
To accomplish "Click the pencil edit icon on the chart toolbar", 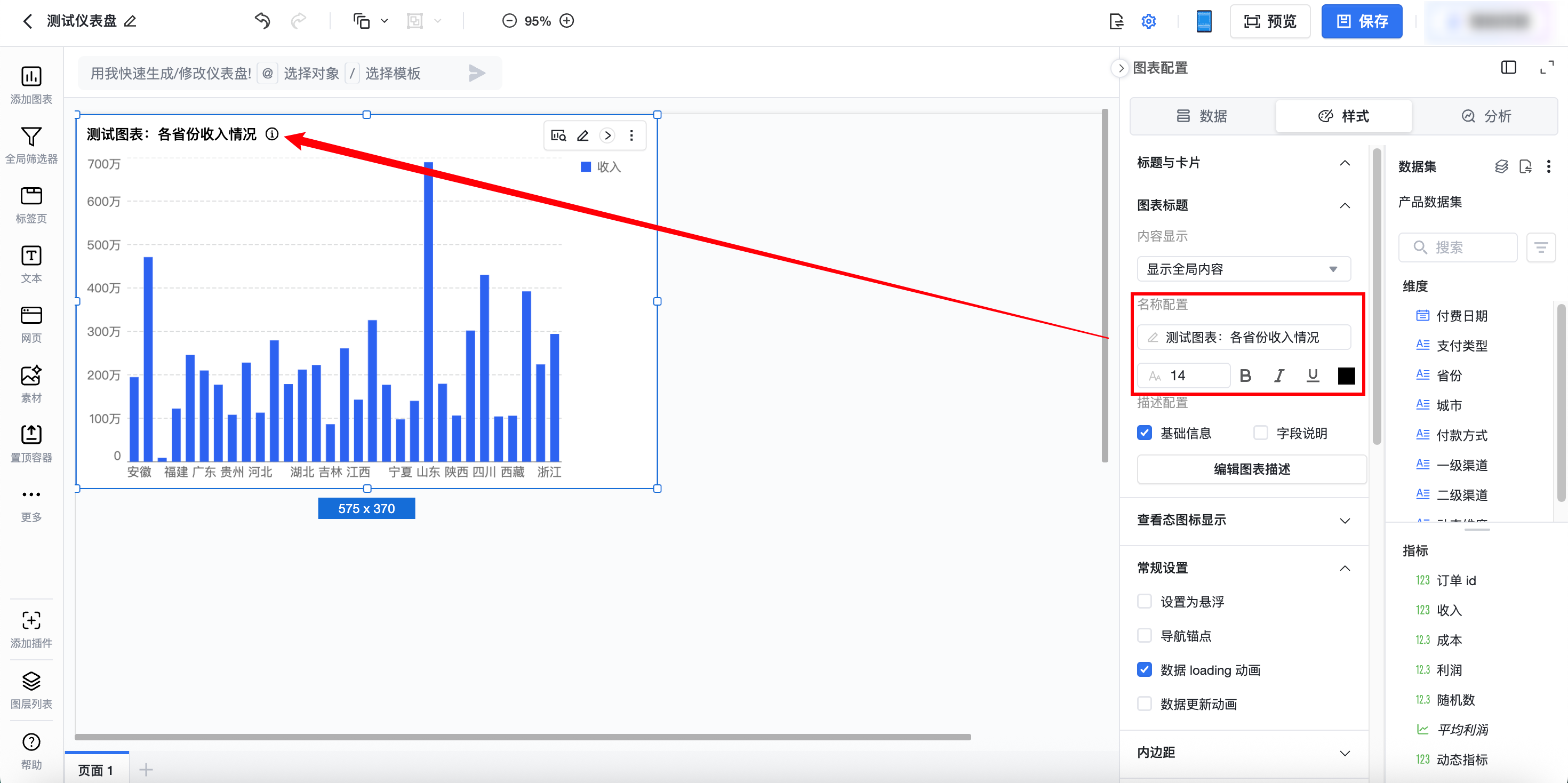I will tap(582, 136).
